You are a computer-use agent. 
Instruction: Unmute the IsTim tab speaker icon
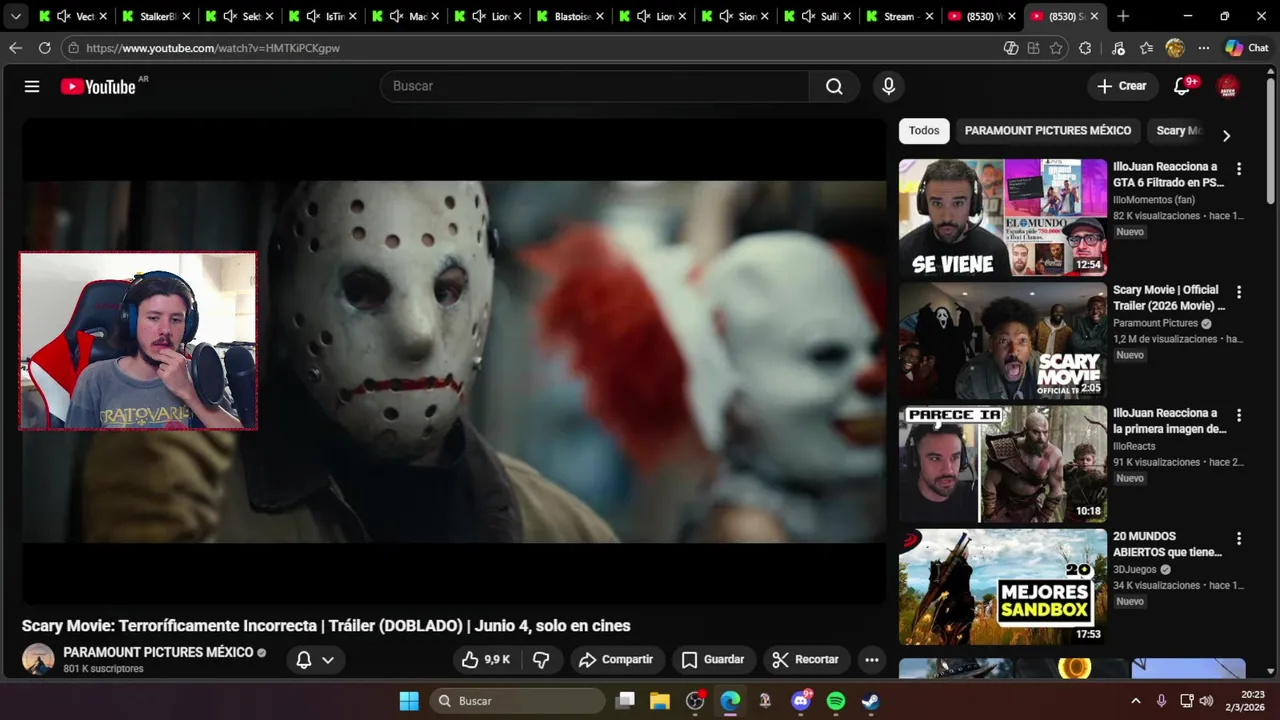point(312,16)
